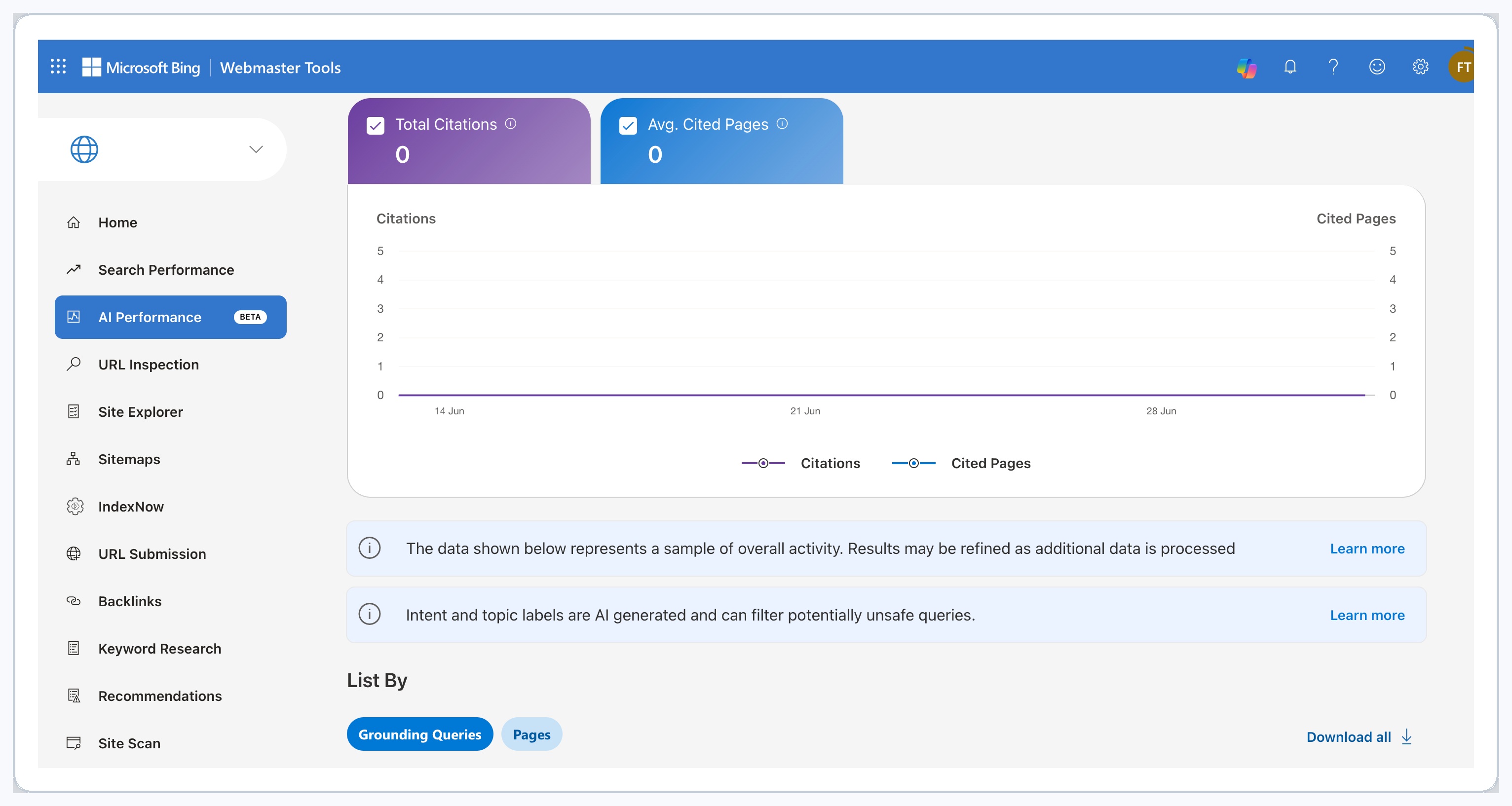Open Copilot from the header

point(1247,68)
